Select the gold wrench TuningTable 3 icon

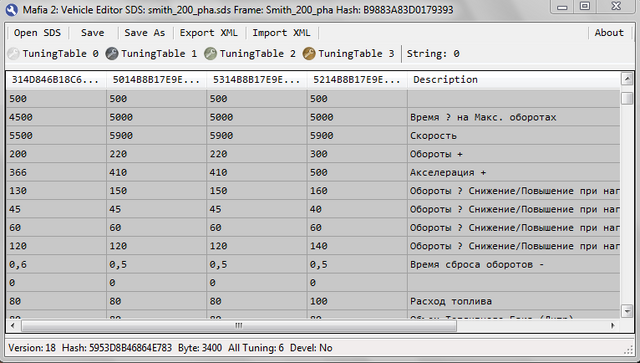(309, 53)
